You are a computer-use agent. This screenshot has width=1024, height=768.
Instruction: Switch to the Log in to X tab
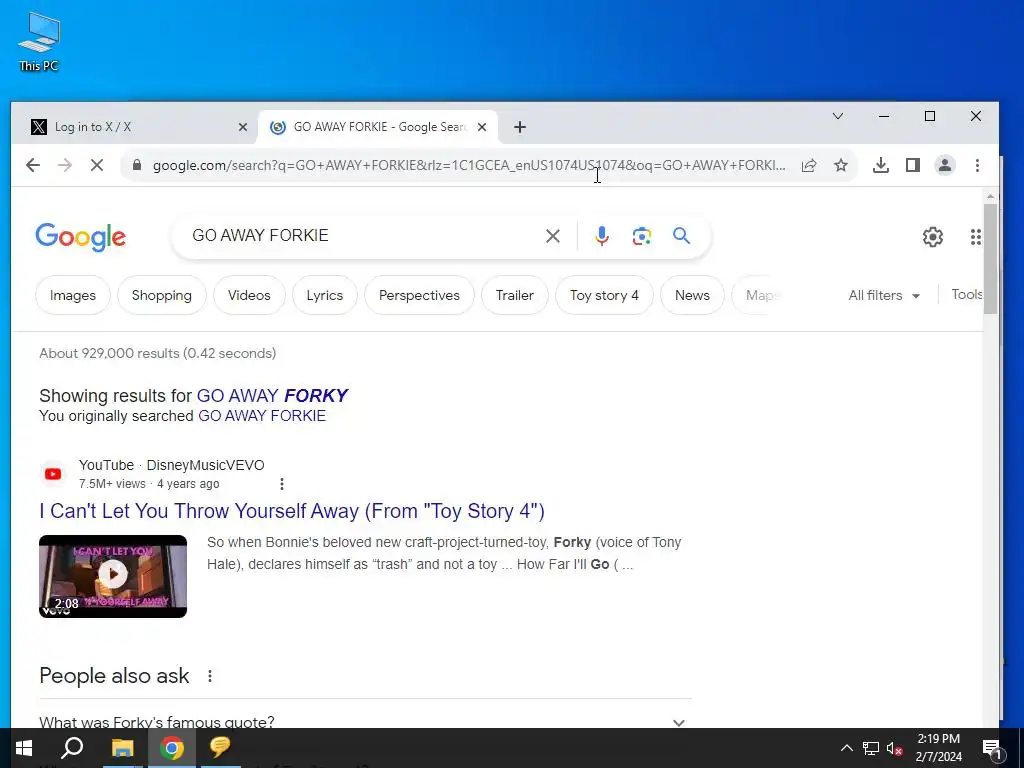[134, 127]
